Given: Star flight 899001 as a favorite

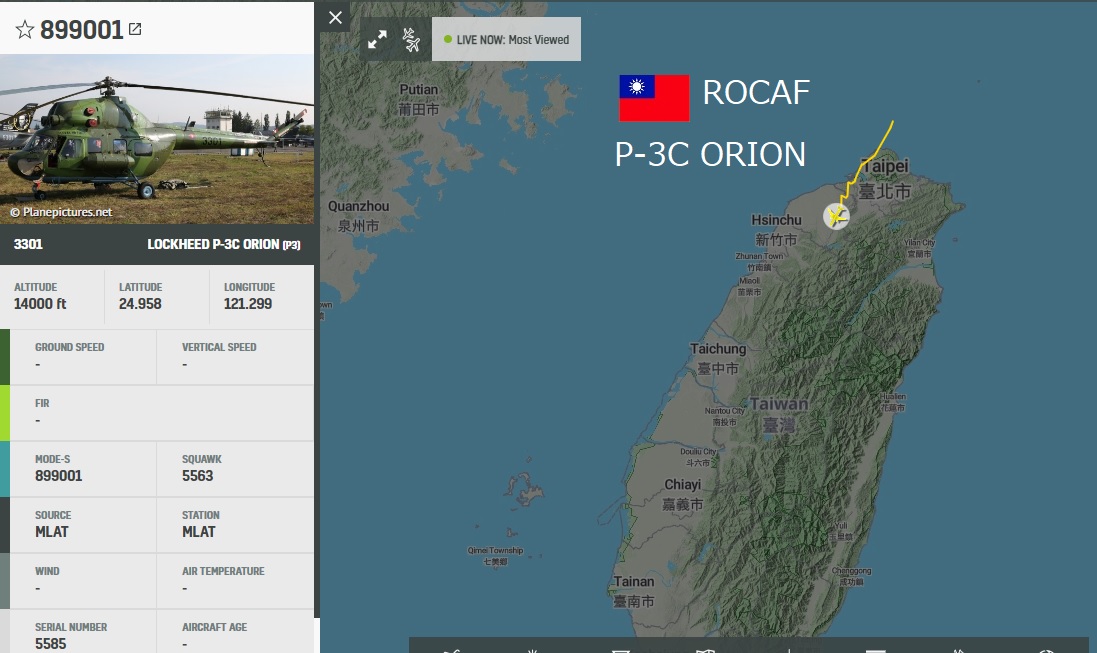Looking at the screenshot, I should point(24,29).
